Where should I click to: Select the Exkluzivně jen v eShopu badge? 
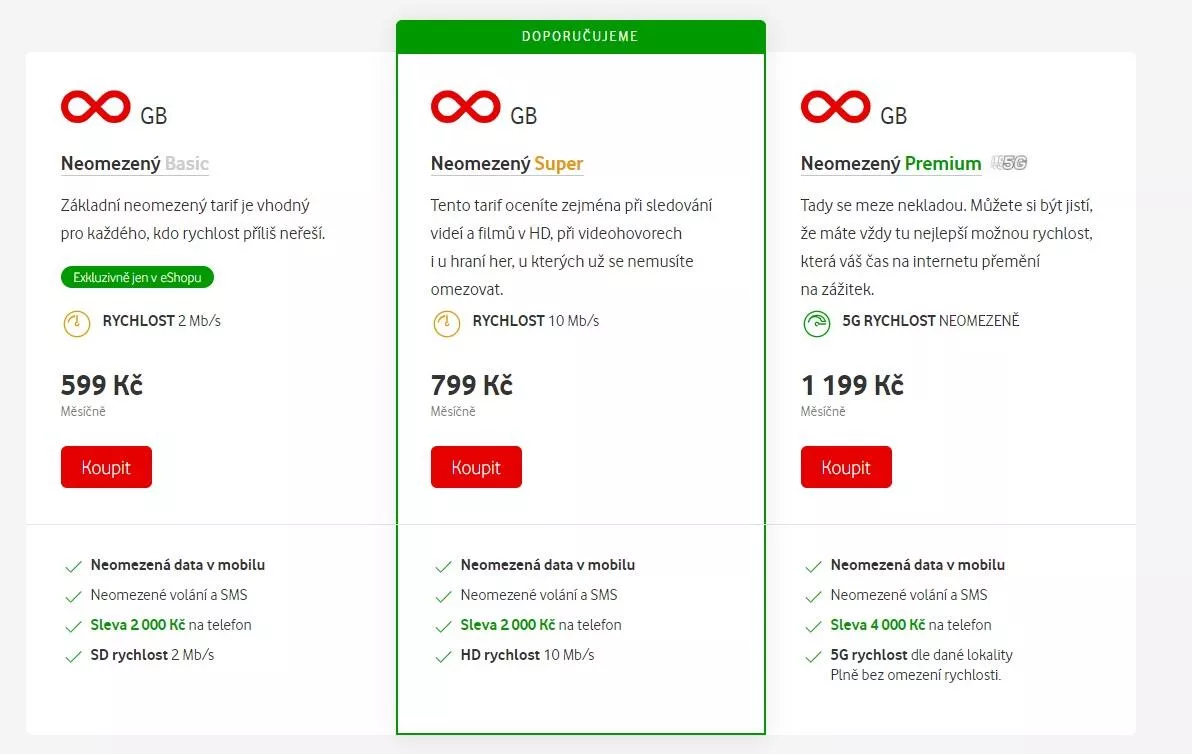(x=137, y=277)
